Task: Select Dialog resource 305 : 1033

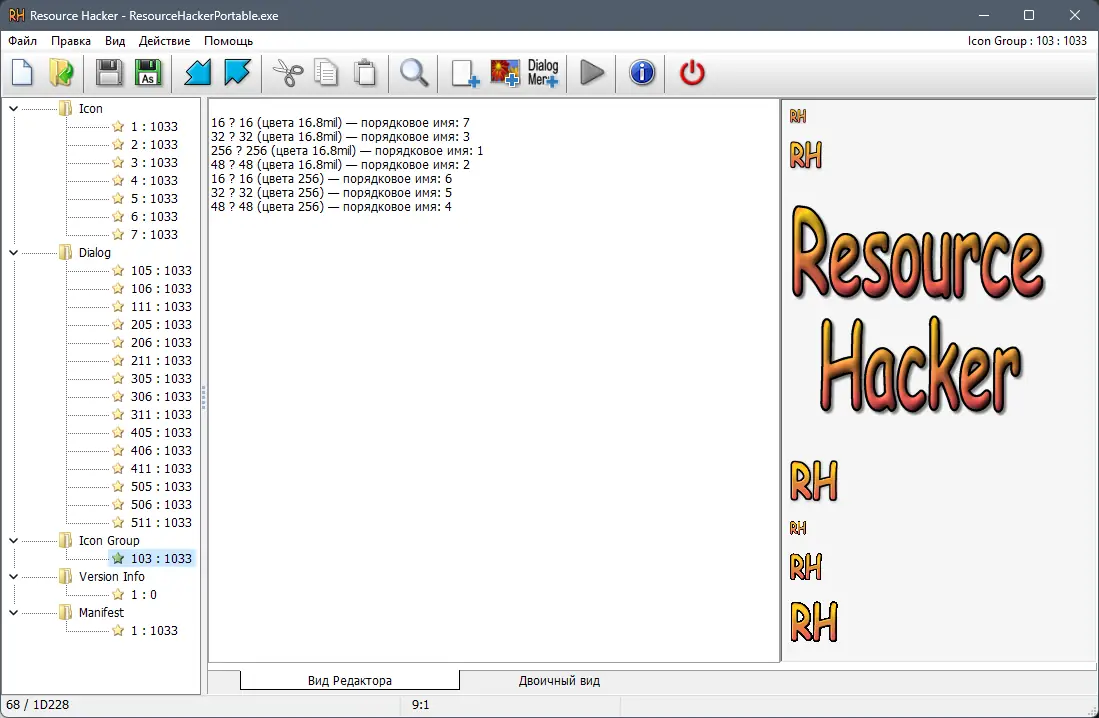Action: tap(161, 379)
